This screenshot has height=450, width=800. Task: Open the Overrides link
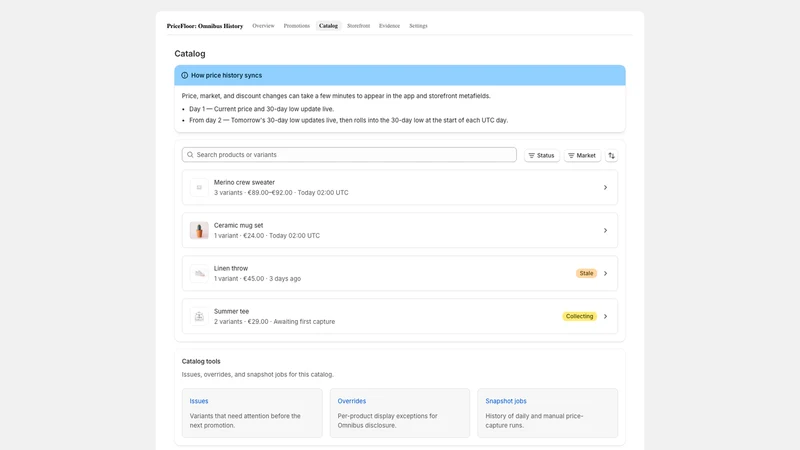(352, 401)
